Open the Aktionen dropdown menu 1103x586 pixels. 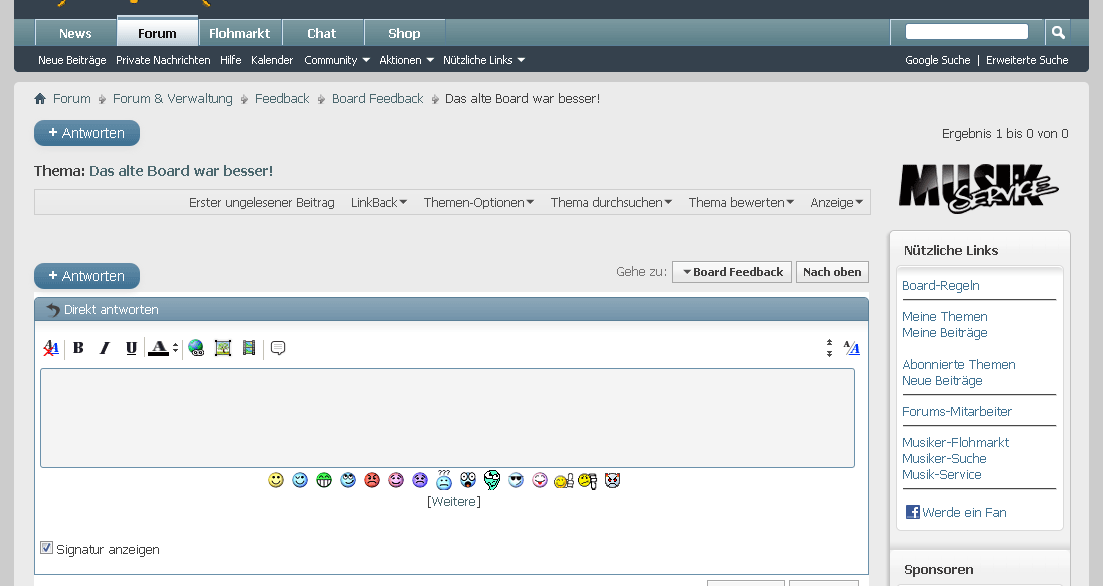click(406, 60)
